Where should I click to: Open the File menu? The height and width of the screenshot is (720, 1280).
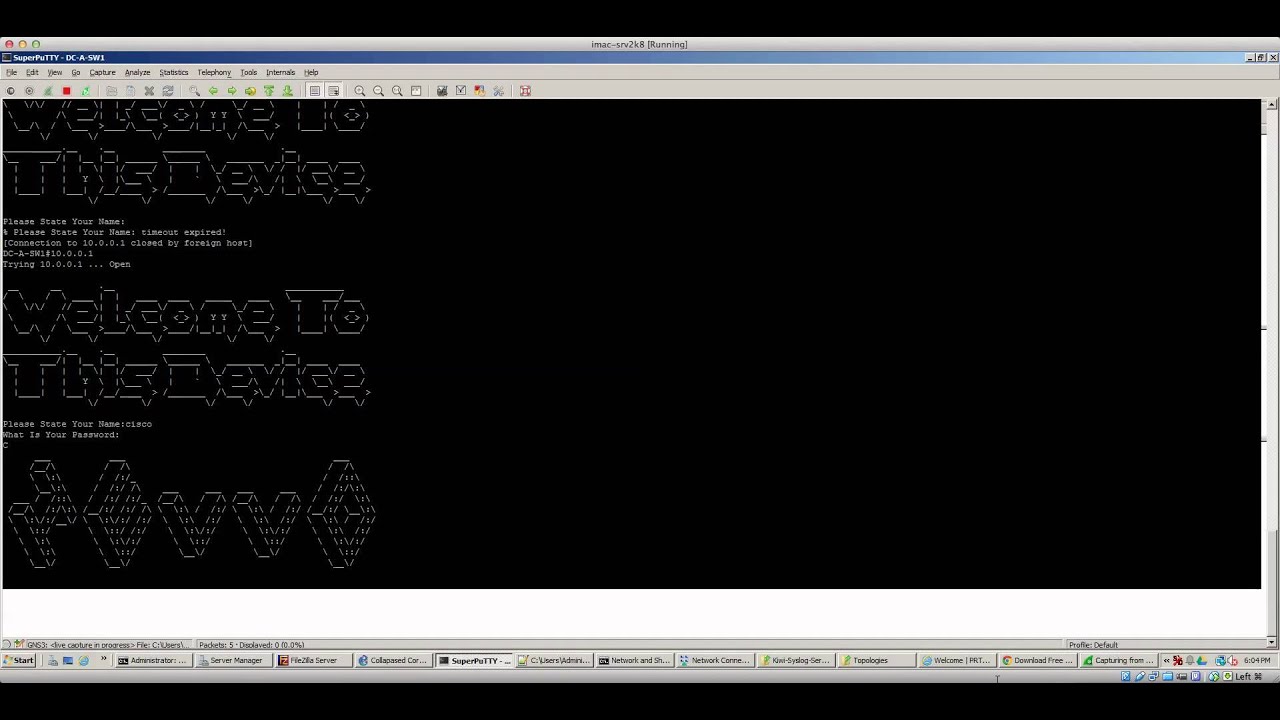12,72
